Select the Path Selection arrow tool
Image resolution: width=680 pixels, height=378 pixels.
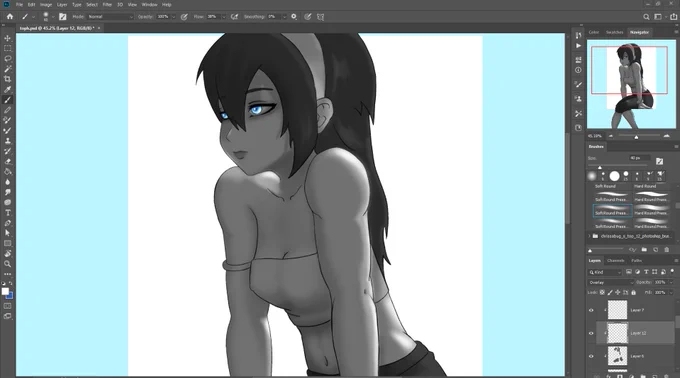click(x=7, y=233)
